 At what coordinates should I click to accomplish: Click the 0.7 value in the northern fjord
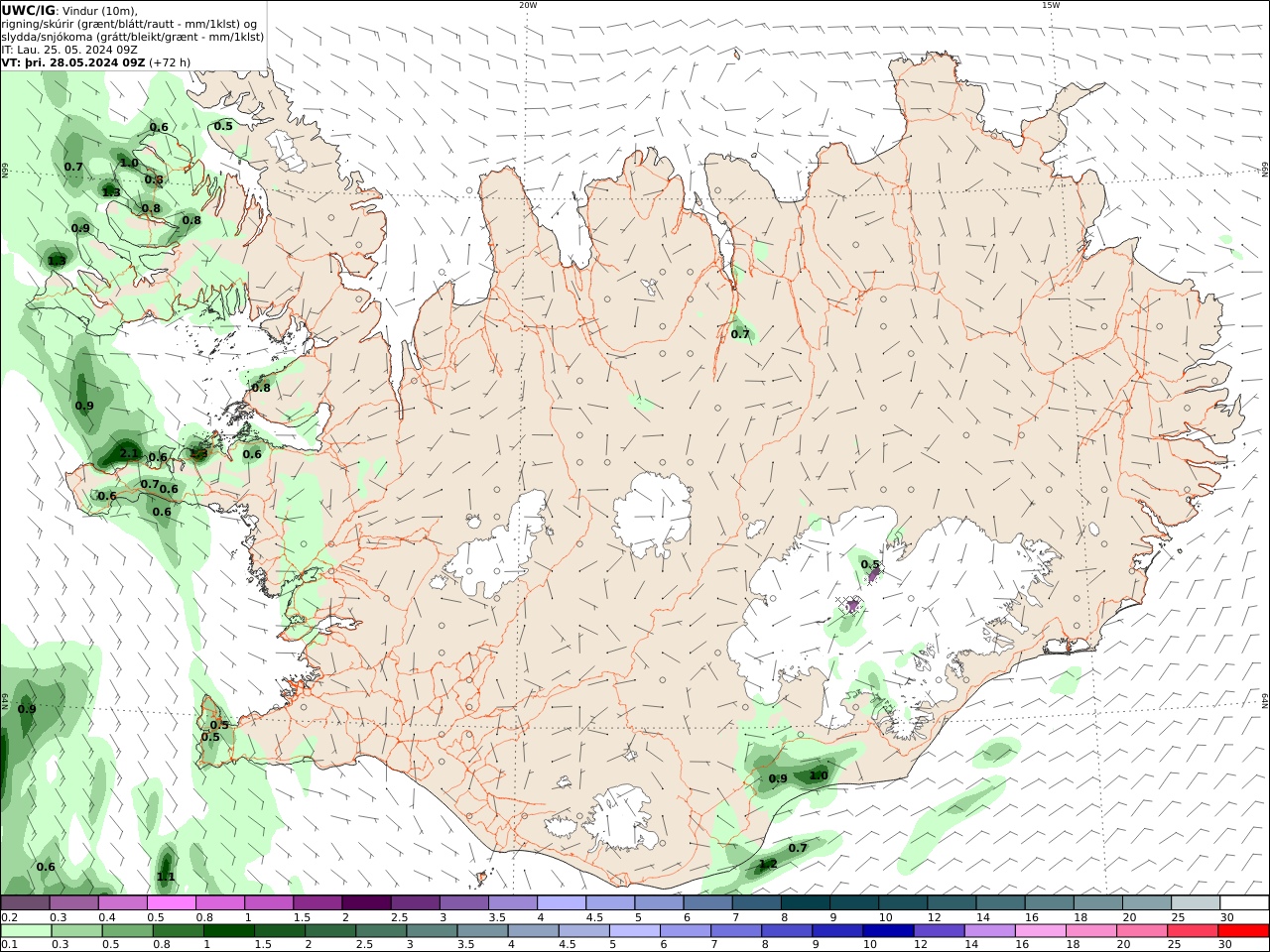click(740, 334)
